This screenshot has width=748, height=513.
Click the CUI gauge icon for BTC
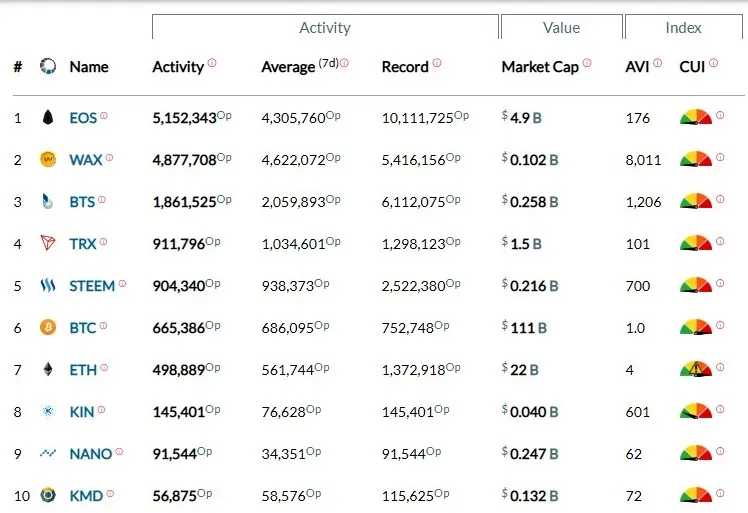[696, 327]
